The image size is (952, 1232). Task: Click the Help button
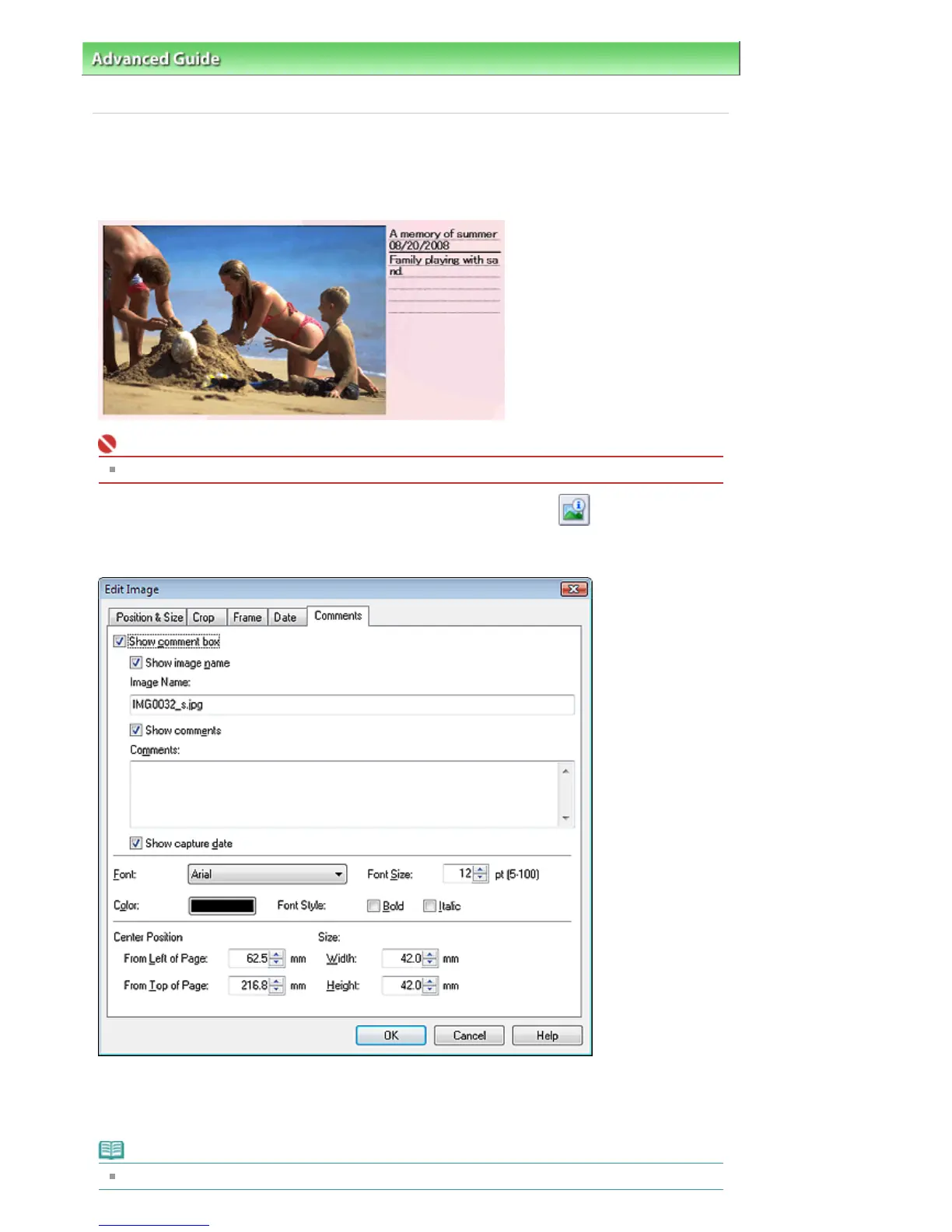[x=547, y=1035]
